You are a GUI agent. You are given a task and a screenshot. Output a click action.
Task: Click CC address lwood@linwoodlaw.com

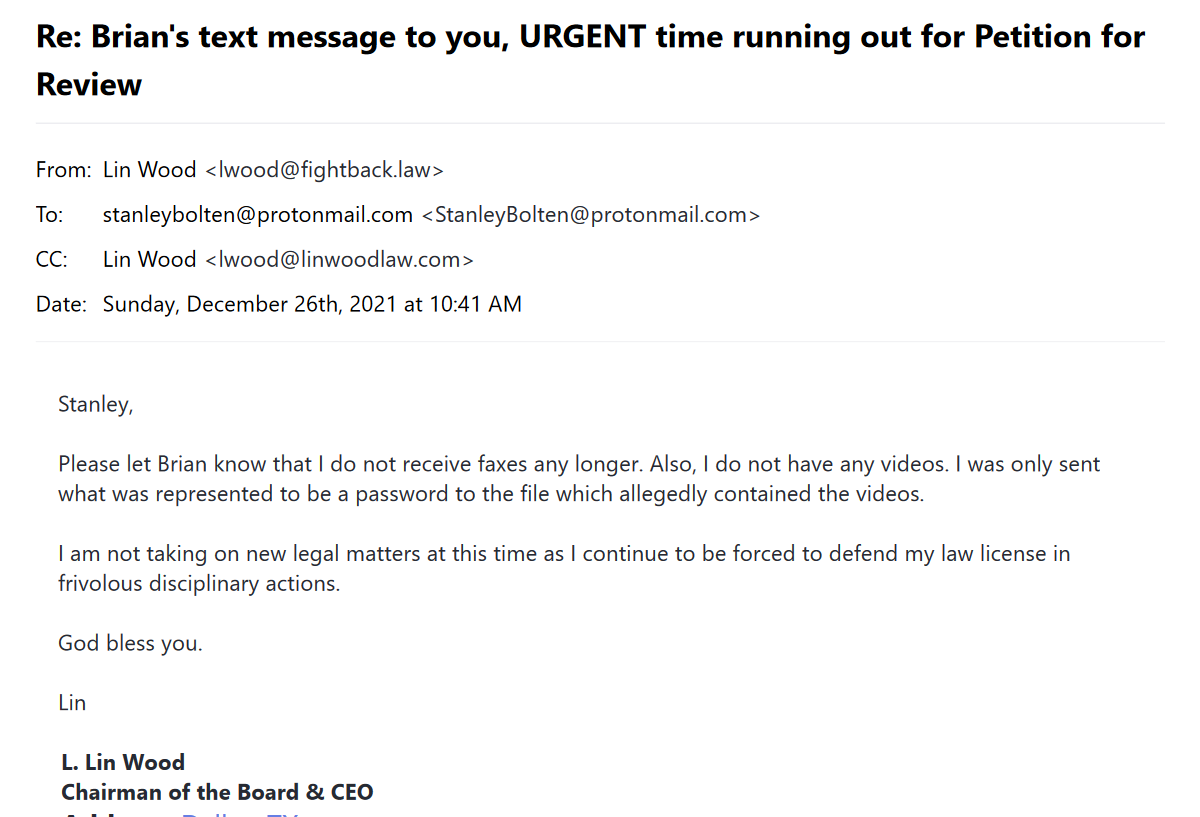pyautogui.click(x=339, y=260)
